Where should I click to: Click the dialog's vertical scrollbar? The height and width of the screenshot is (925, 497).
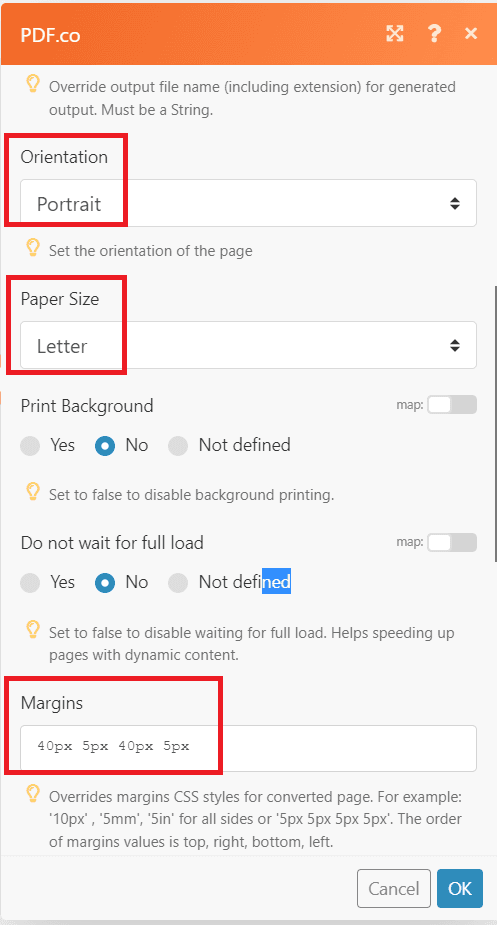pos(495,424)
